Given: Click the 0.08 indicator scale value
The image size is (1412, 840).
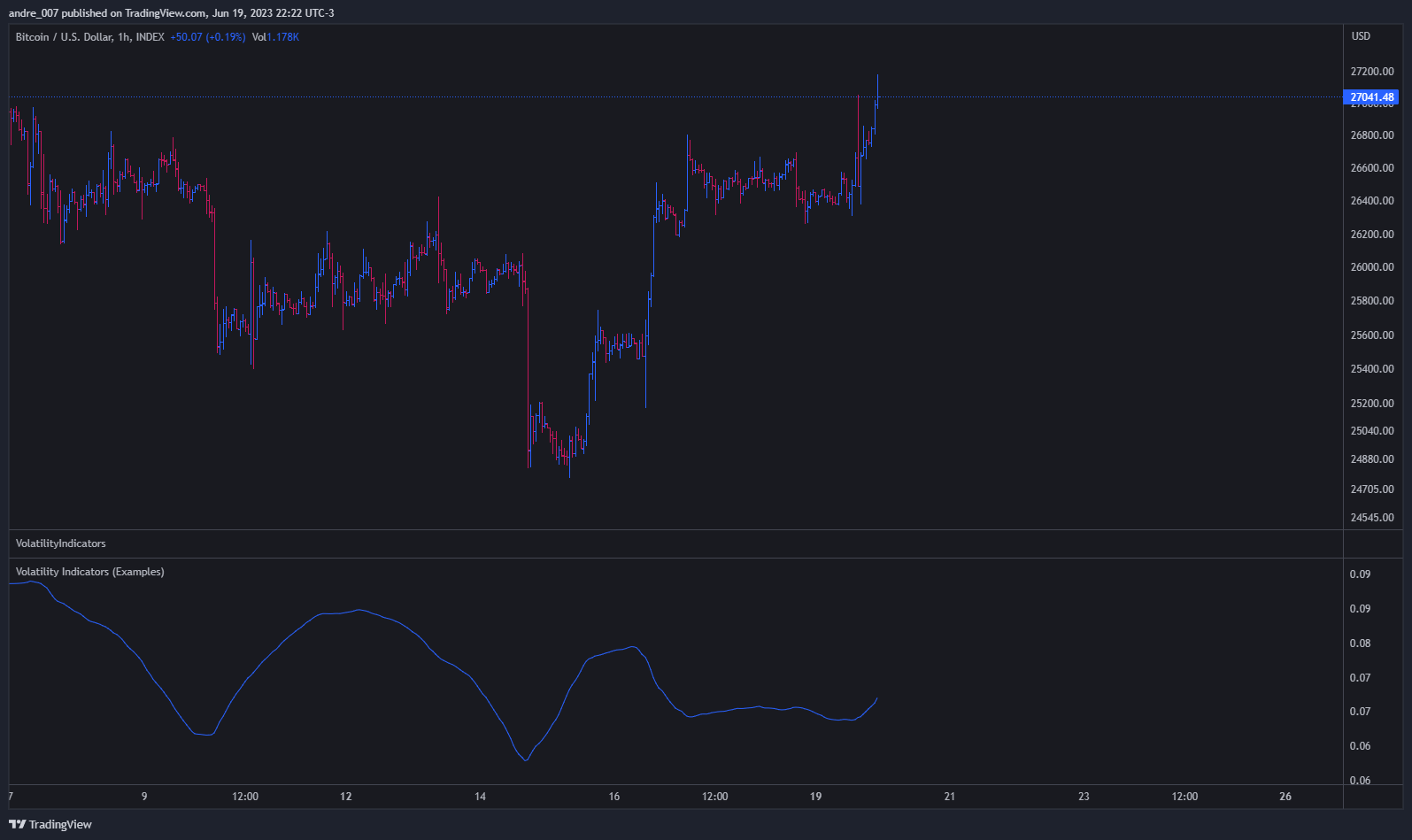Looking at the screenshot, I should pos(1360,643).
